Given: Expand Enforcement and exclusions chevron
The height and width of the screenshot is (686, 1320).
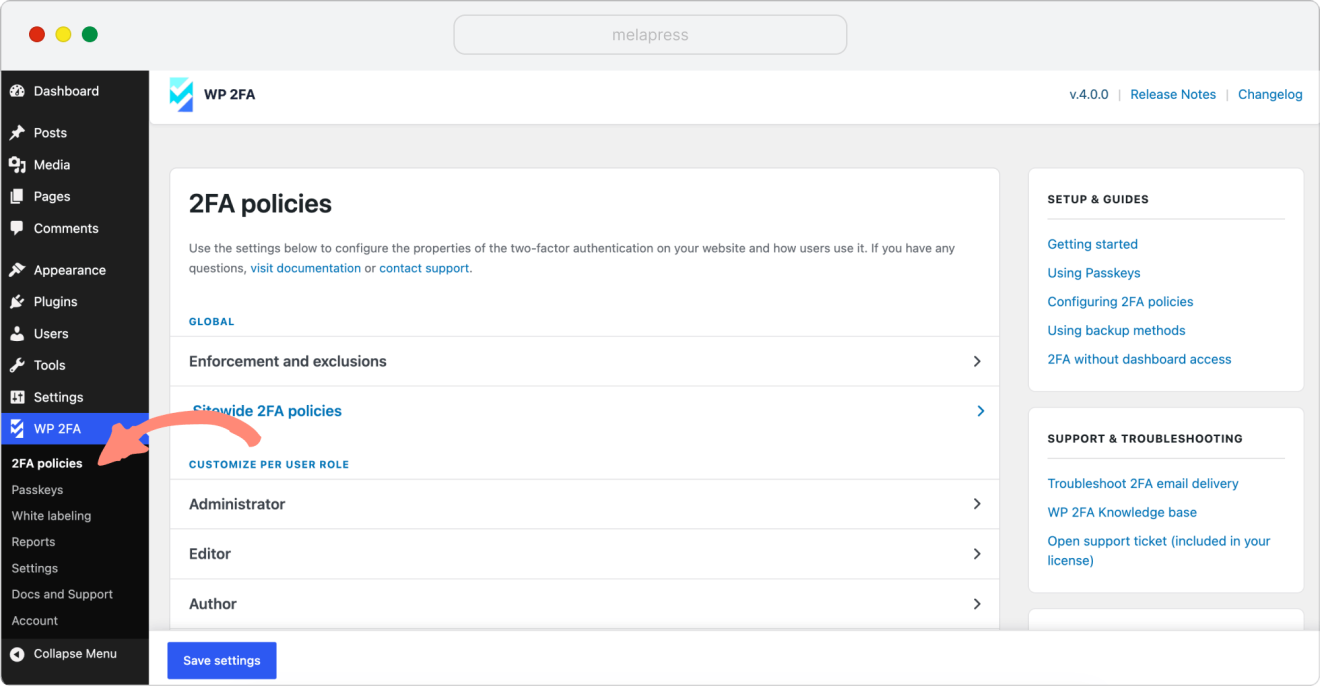Looking at the screenshot, I should [x=977, y=362].
